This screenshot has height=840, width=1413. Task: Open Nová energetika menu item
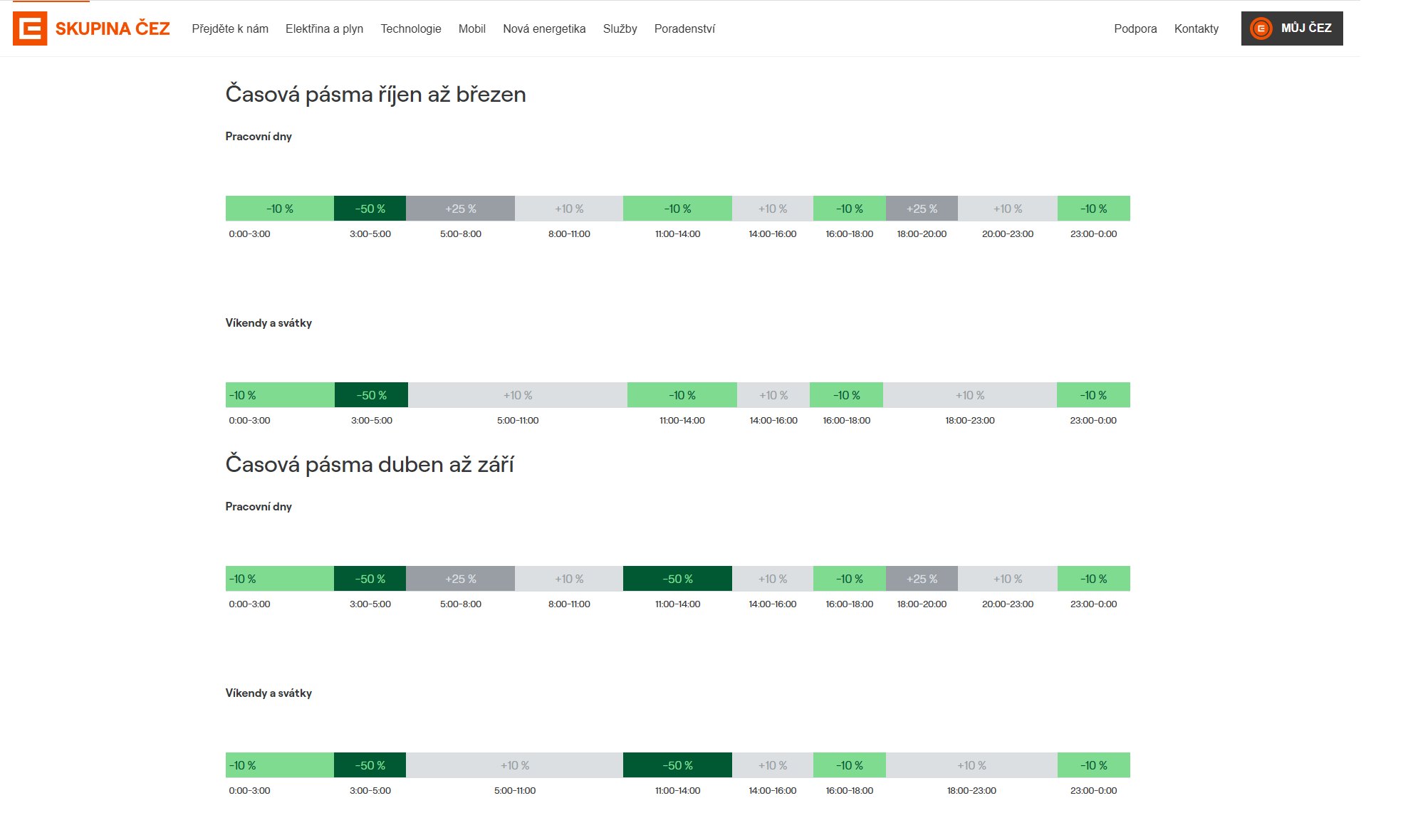pos(544,28)
